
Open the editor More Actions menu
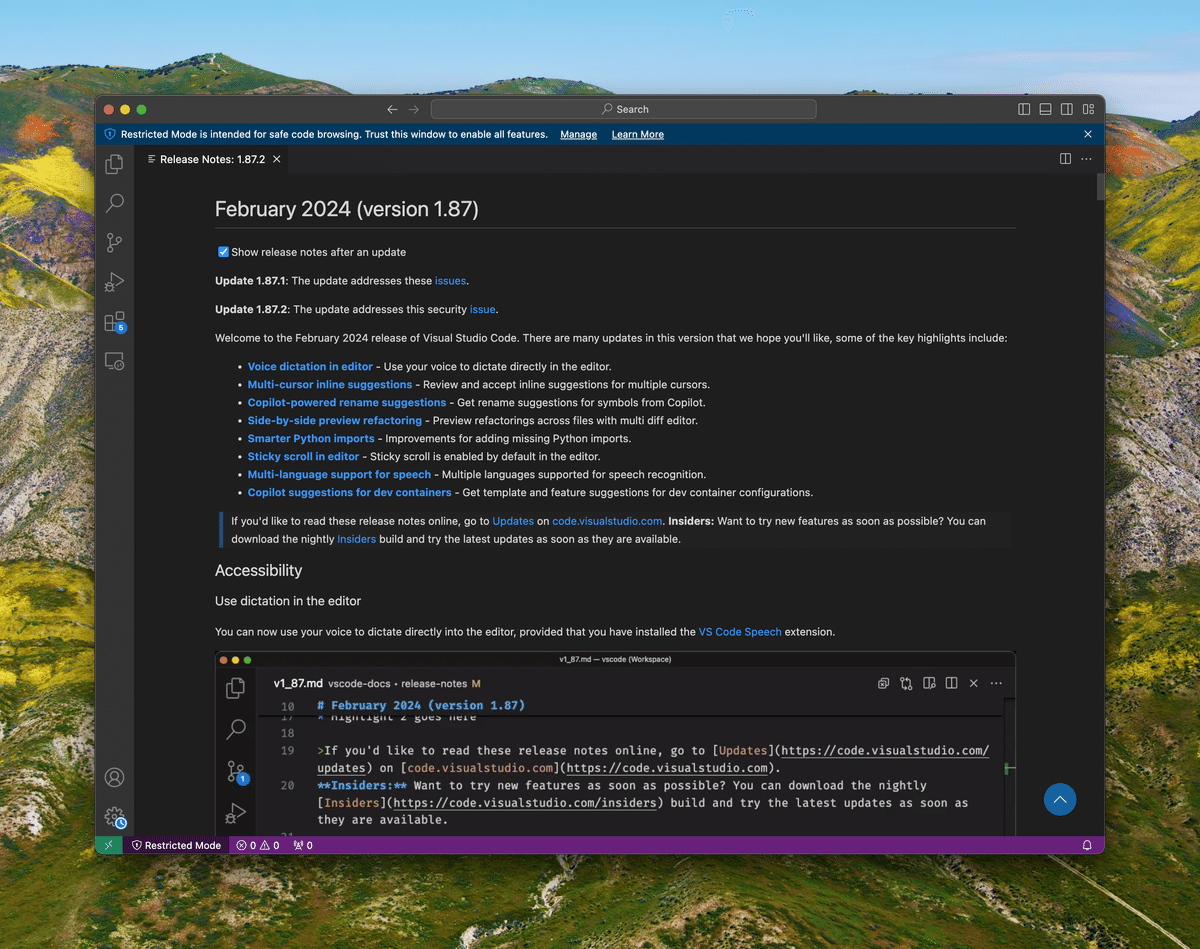click(1086, 159)
